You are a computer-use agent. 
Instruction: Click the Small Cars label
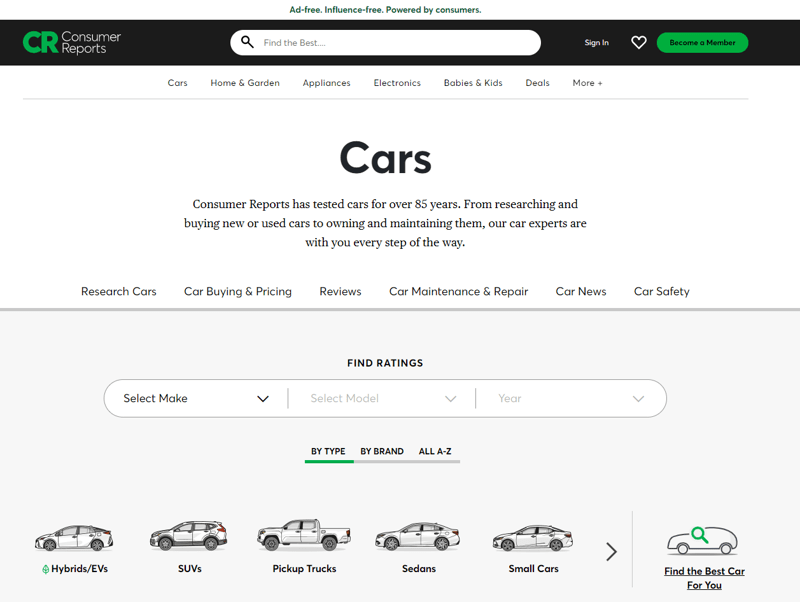coord(534,568)
